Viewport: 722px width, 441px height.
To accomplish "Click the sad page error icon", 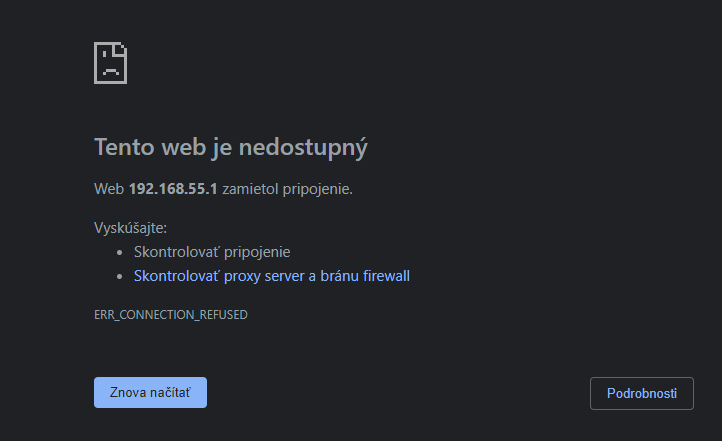I will pyautogui.click(x=110, y=63).
